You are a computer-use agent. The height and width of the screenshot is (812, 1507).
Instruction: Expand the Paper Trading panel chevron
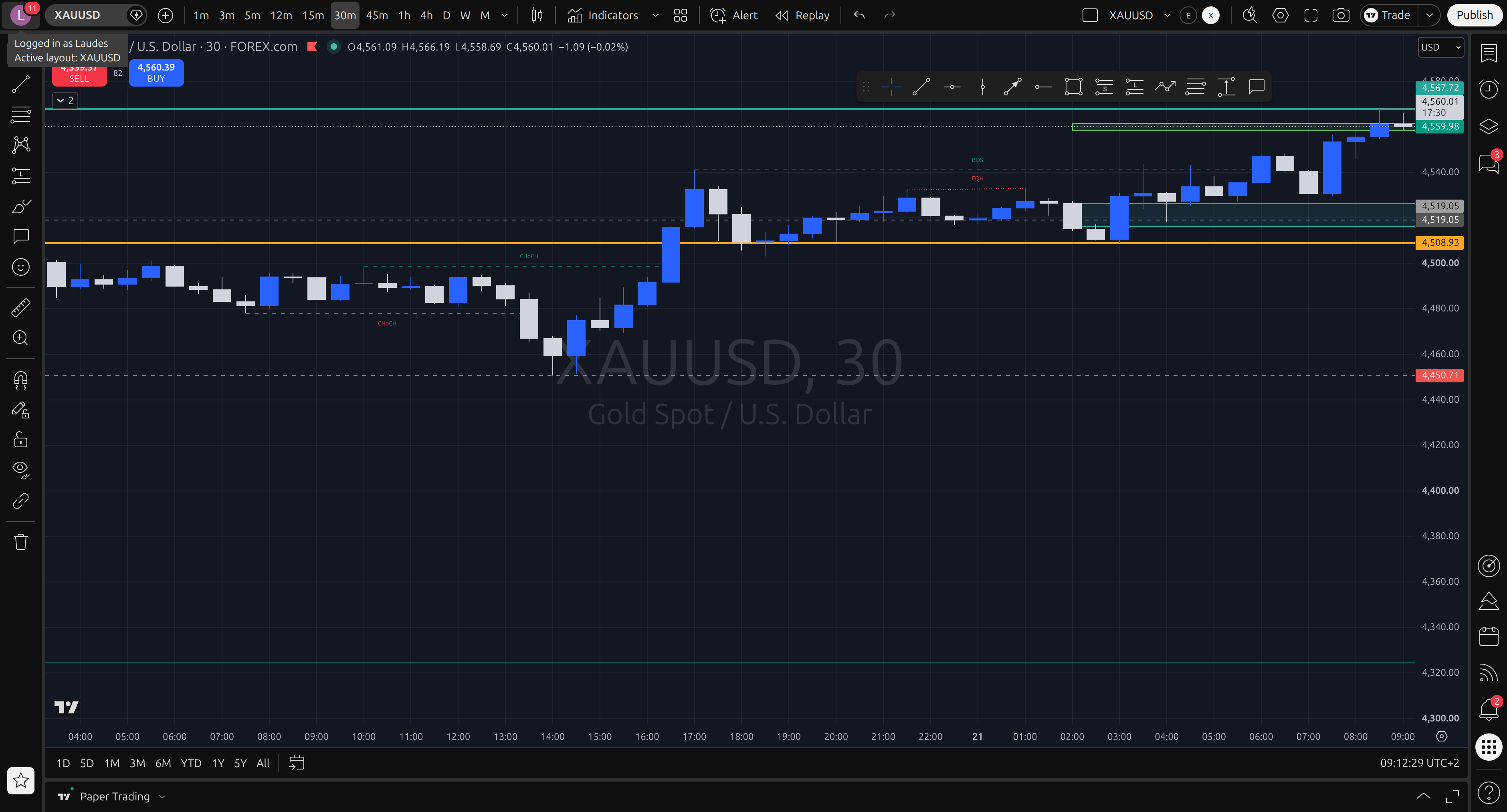[163, 797]
